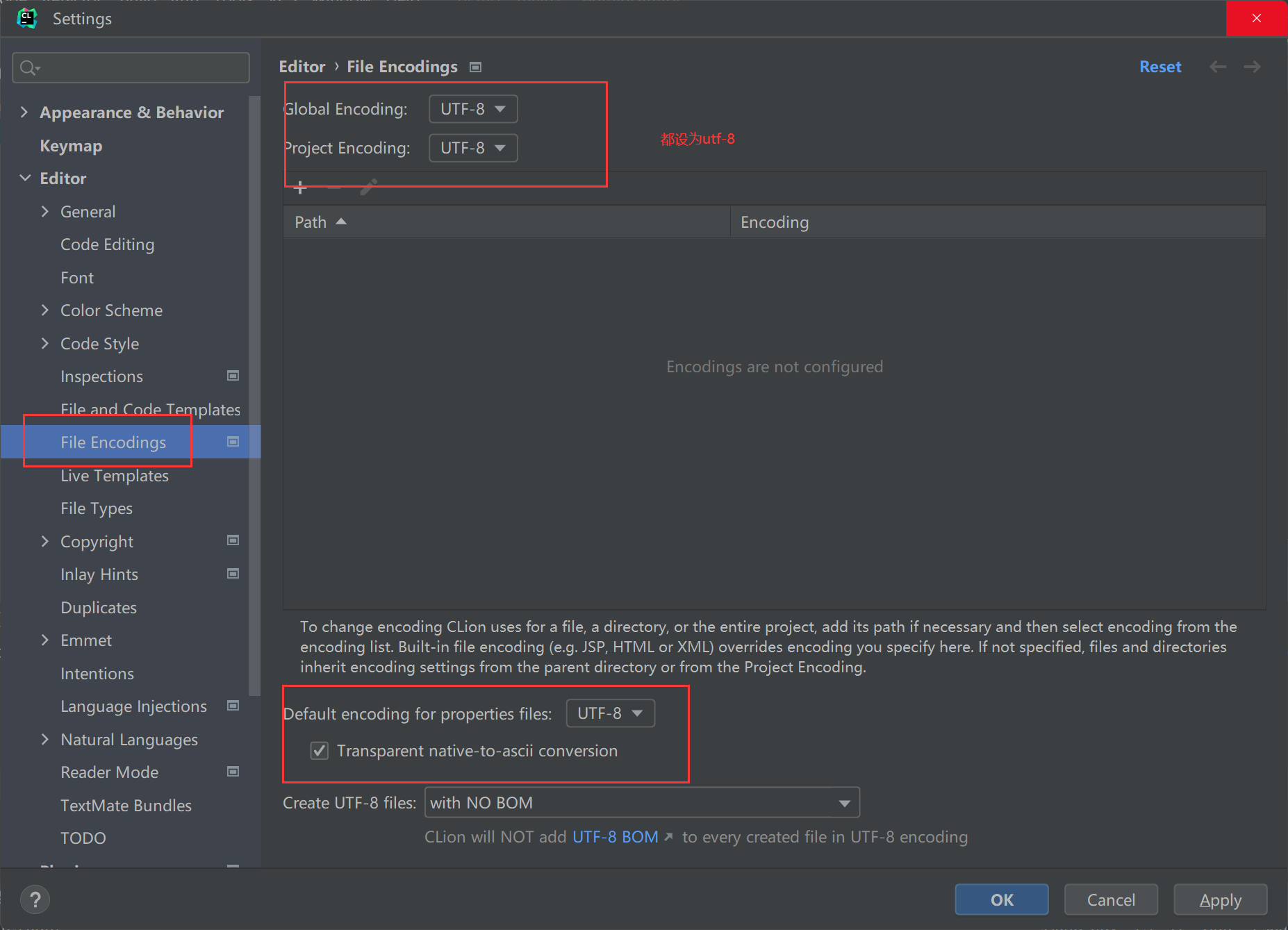Click the project icon next to Inlay Hints
This screenshot has height=930, width=1288.
pos(233,574)
